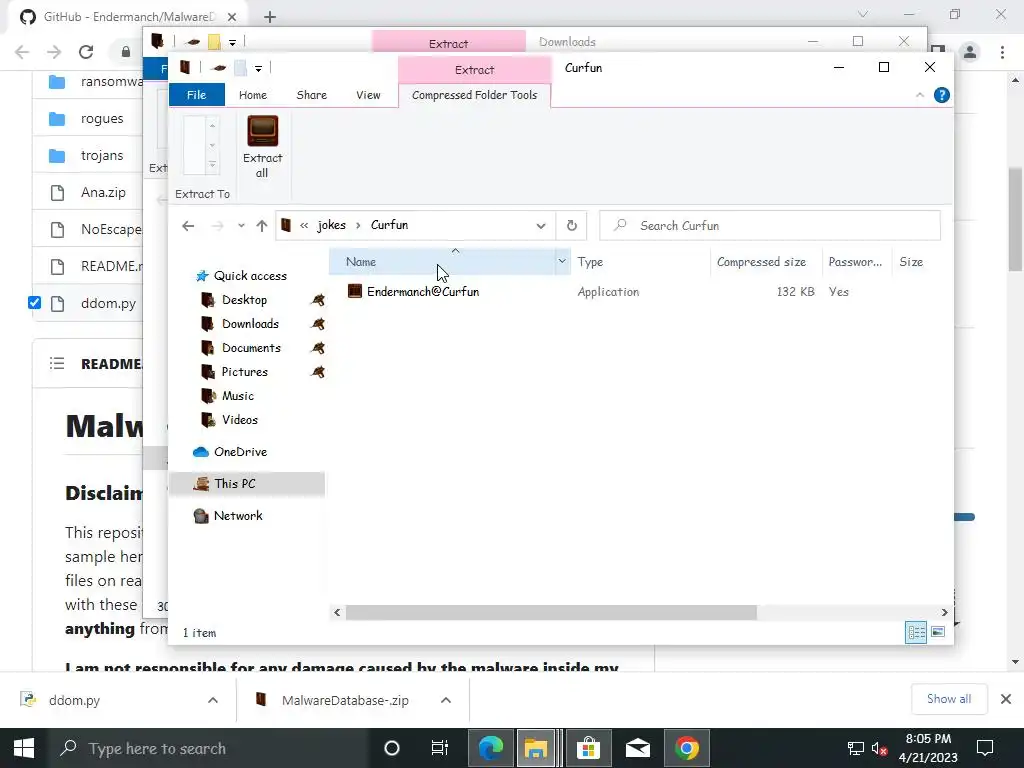Switch to details view layout icon
The image size is (1024, 768).
(x=916, y=632)
